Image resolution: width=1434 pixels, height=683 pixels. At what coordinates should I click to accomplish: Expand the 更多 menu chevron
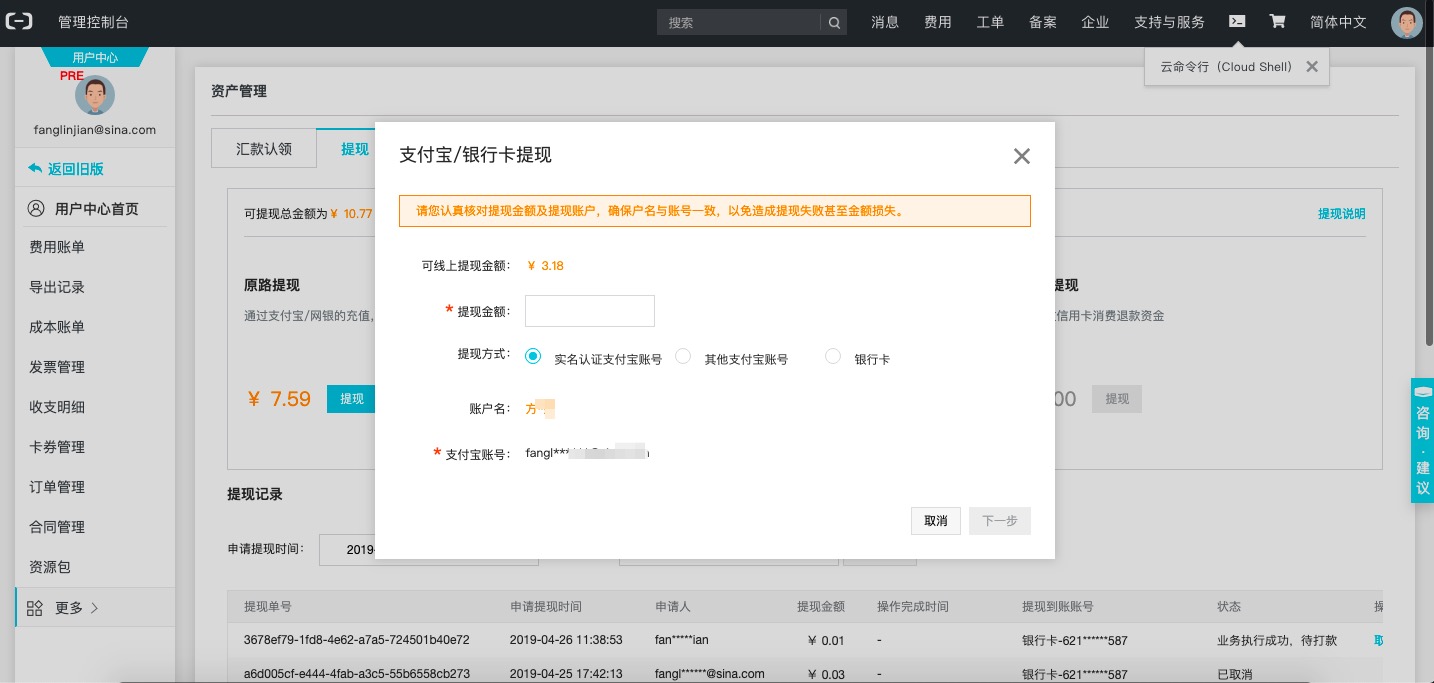95,608
